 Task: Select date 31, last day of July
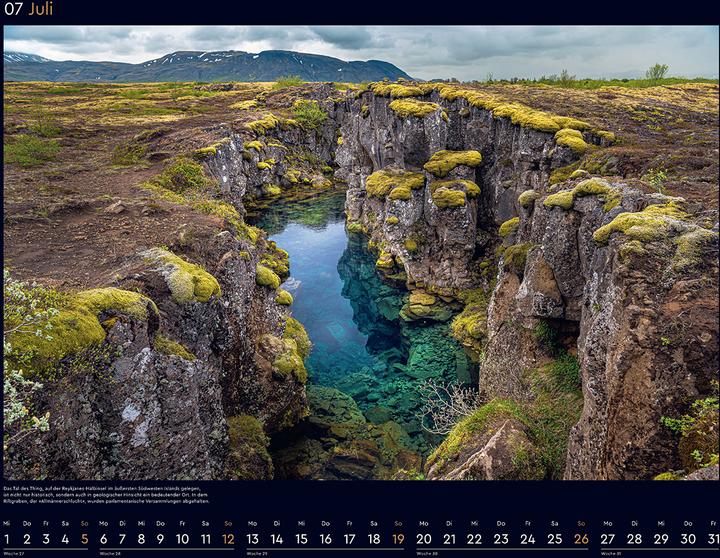[x=712, y=538]
